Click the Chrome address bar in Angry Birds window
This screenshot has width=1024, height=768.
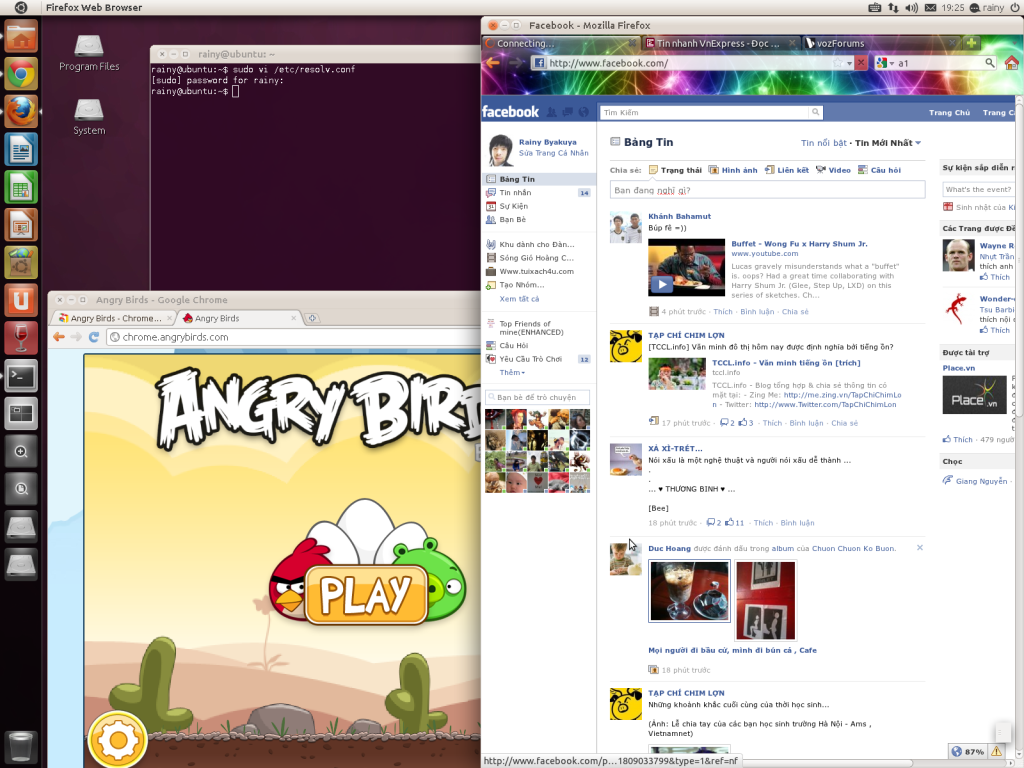294,337
